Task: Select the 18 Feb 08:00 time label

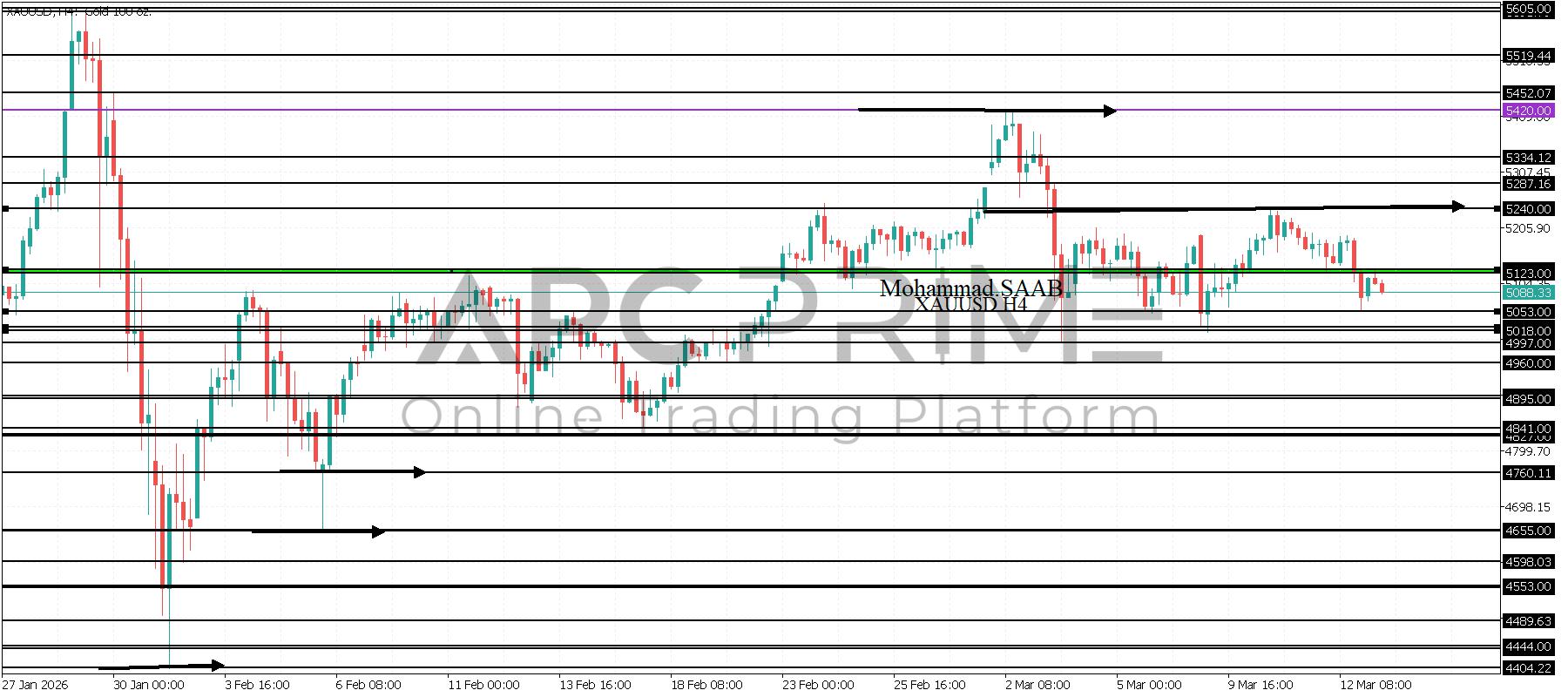Action: coord(706,685)
